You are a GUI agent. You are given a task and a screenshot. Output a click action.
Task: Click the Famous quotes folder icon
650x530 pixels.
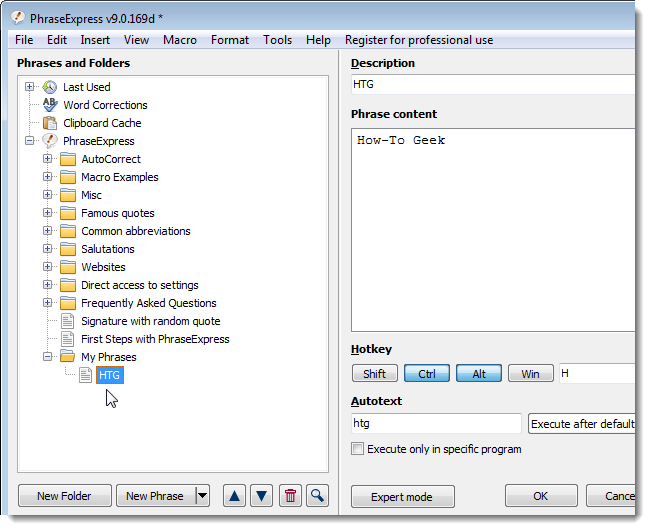point(68,213)
